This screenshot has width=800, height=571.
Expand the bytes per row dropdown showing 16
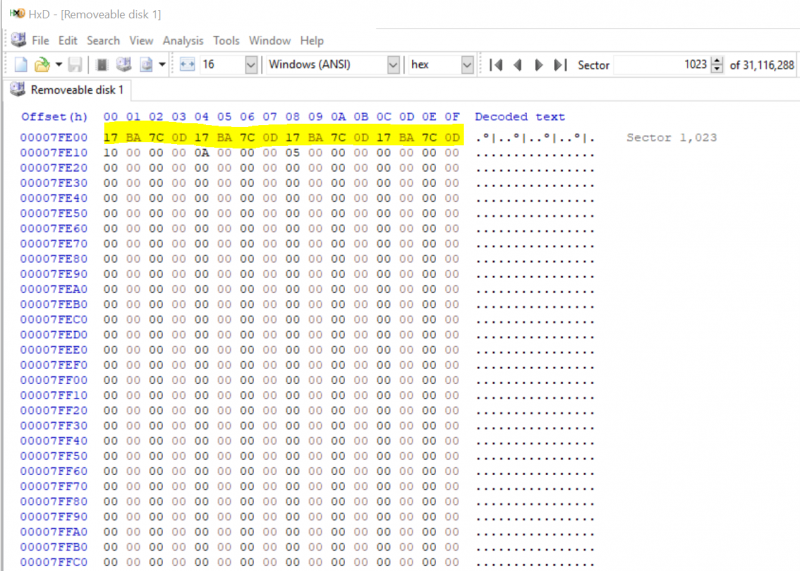(250, 65)
